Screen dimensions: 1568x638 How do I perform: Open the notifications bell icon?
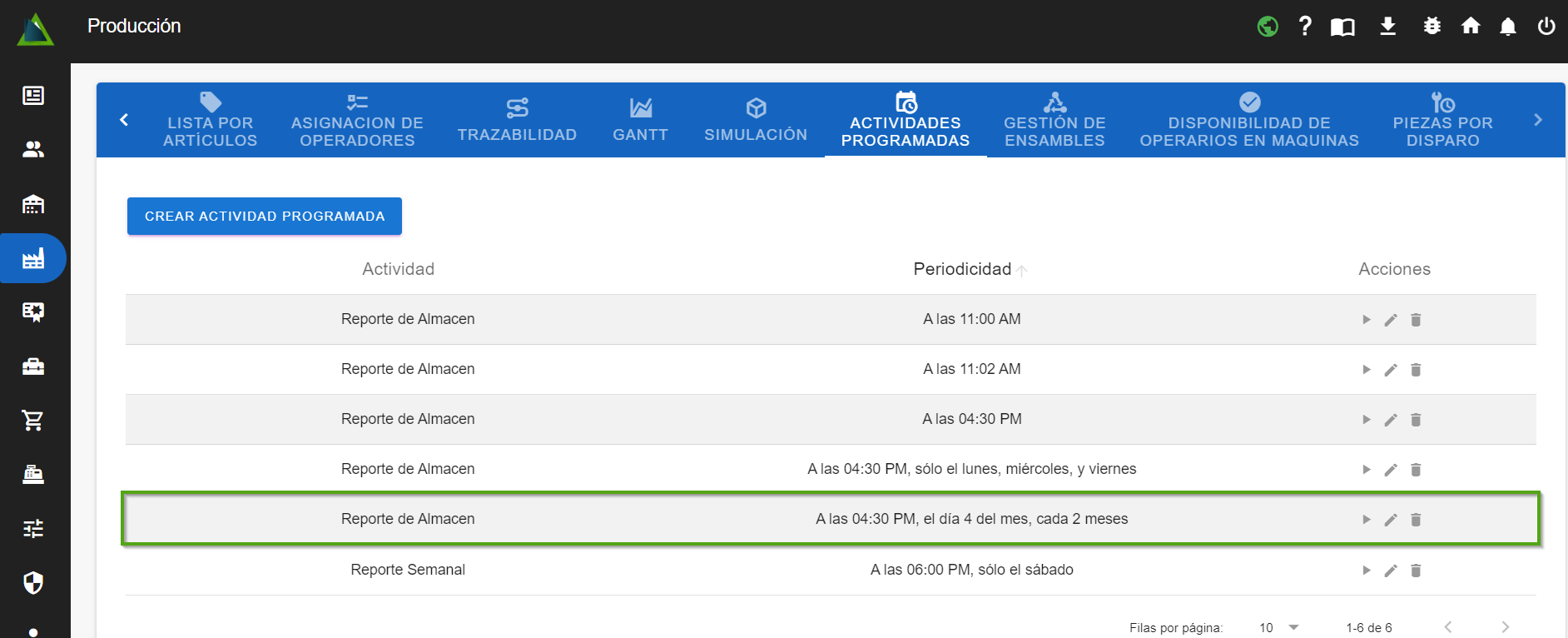[1507, 27]
